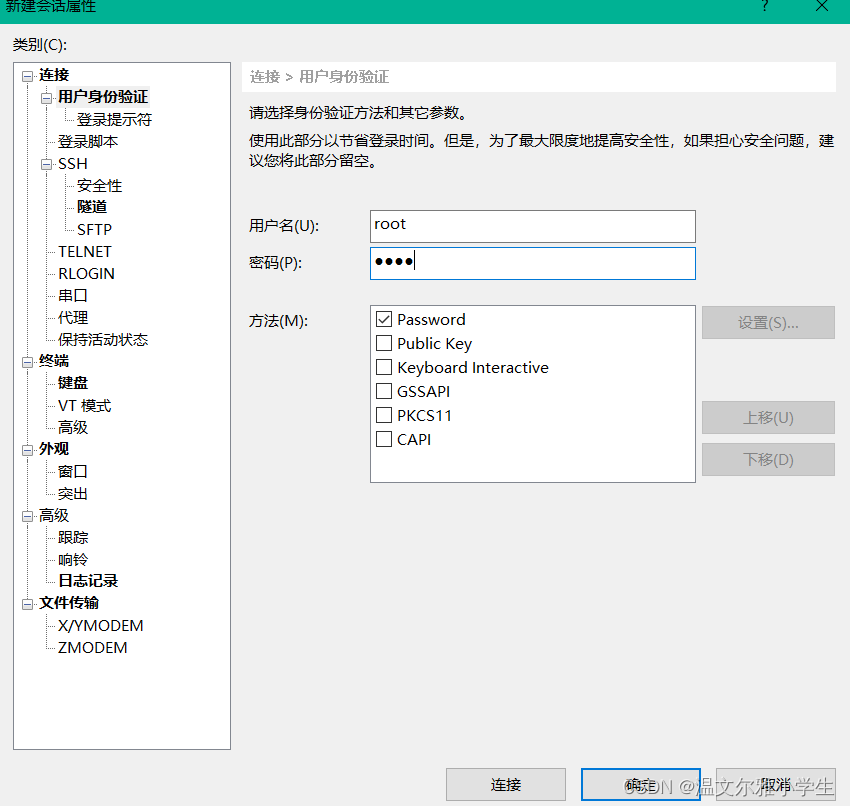Enable the Public Key method checkbox
850x806 pixels.
tap(384, 343)
